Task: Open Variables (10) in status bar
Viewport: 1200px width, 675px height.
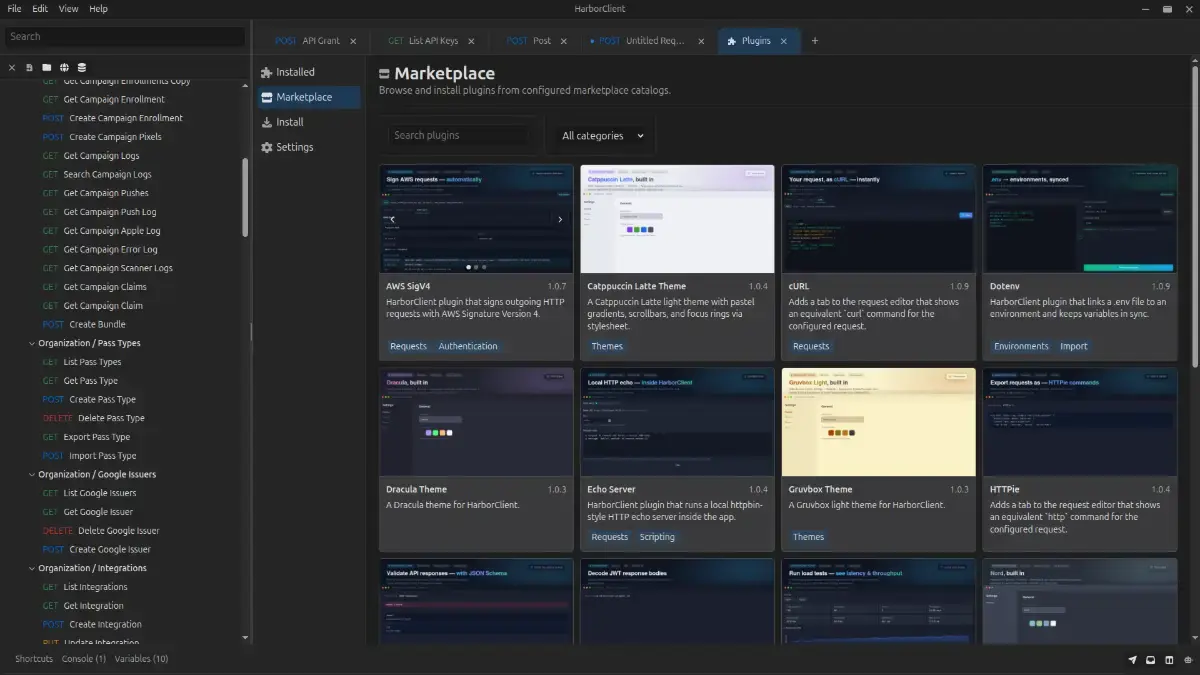Action: pyautogui.click(x=141, y=659)
